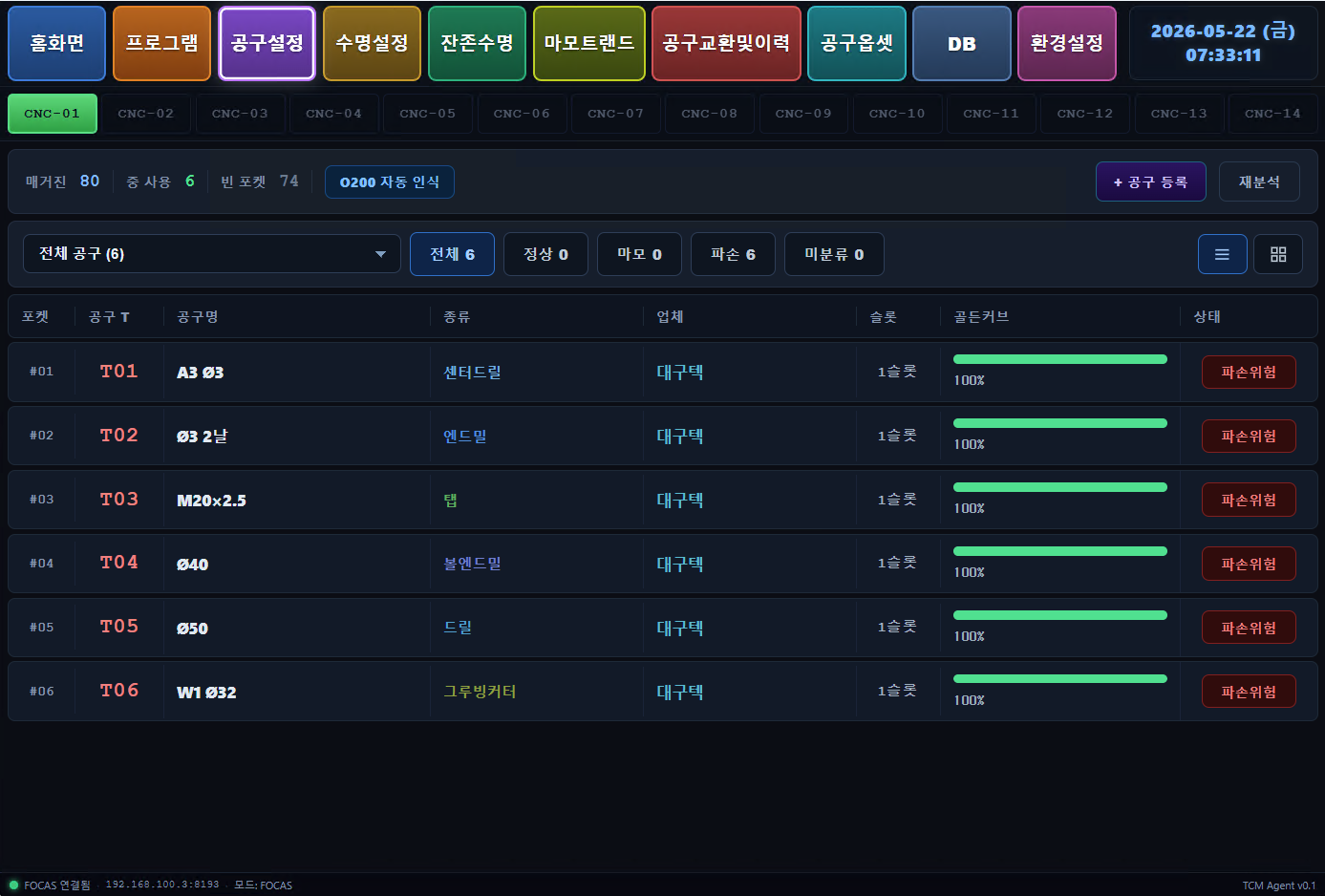Click the golden curve bar for T01

pos(1060,359)
